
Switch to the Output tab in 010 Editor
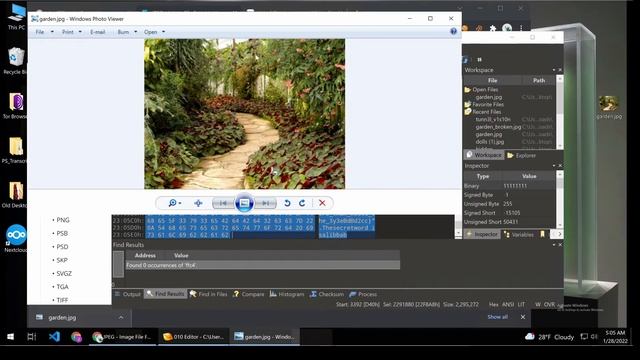(128, 294)
